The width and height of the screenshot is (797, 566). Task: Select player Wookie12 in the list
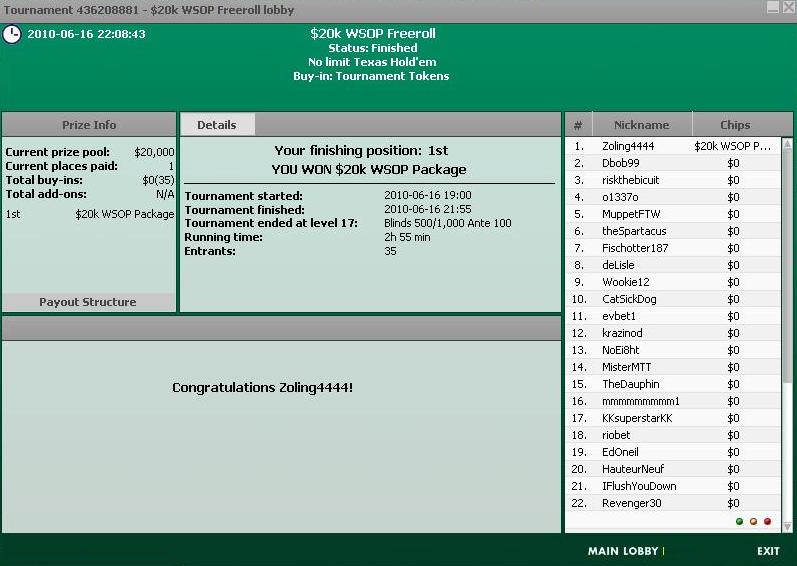pos(673,282)
